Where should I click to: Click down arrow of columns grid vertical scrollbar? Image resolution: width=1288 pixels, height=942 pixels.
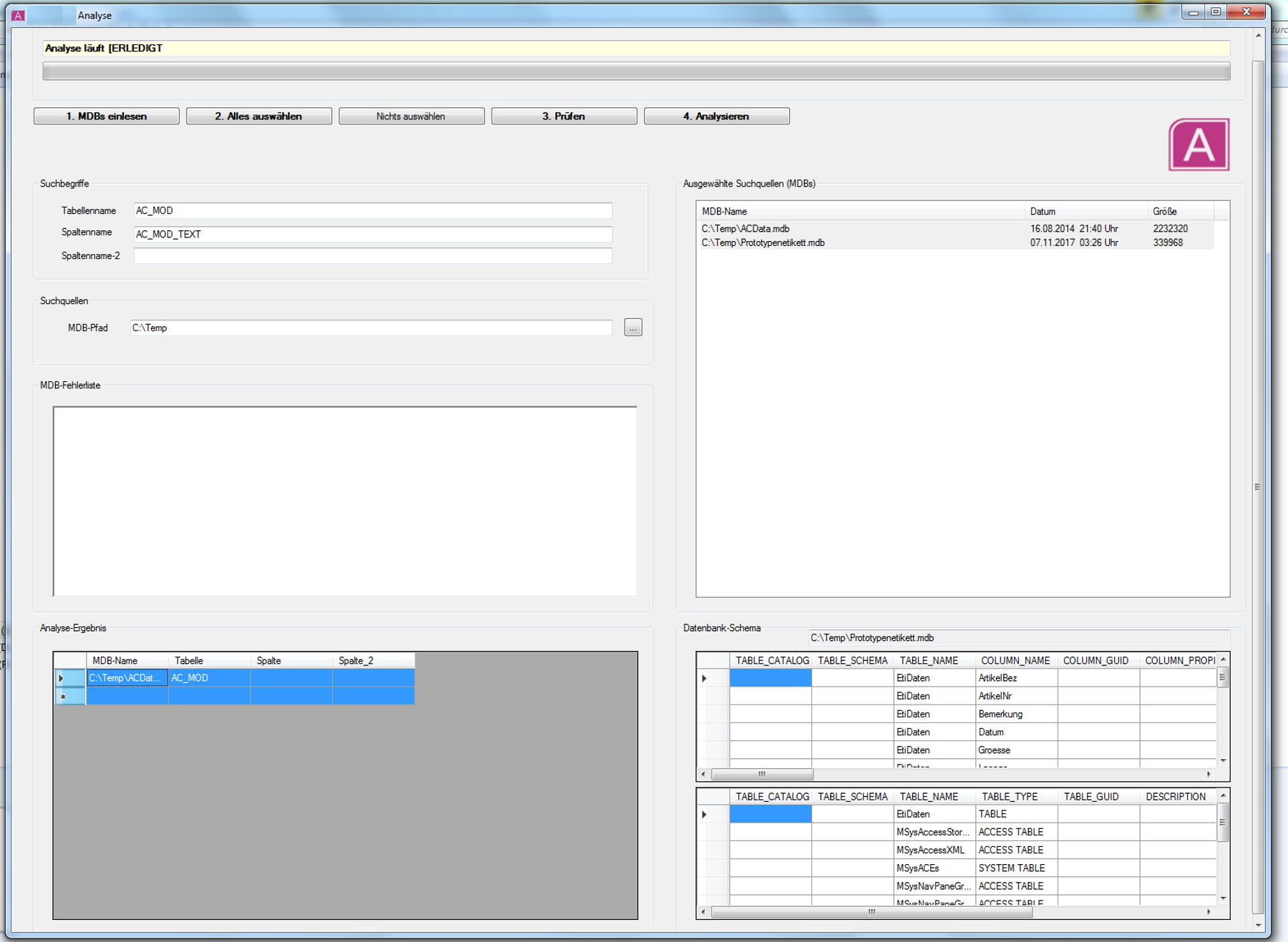coord(1223,760)
